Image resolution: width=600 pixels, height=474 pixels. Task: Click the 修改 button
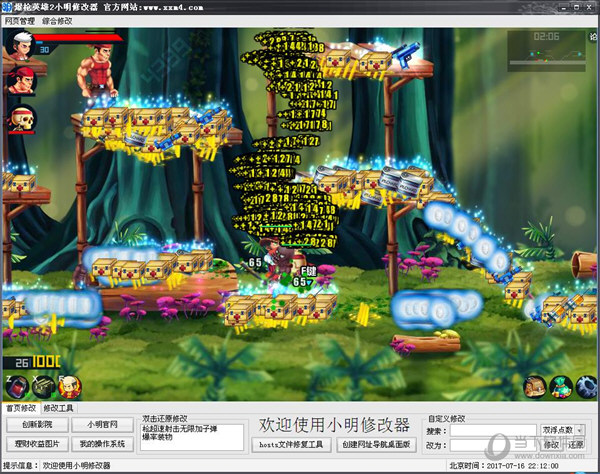[x=551, y=445]
